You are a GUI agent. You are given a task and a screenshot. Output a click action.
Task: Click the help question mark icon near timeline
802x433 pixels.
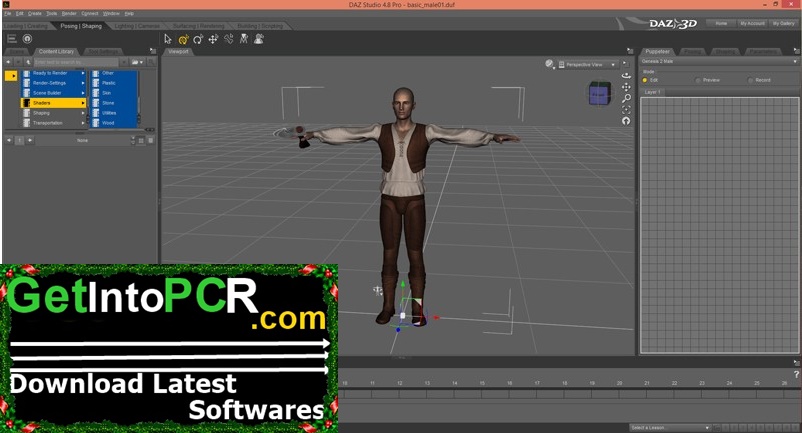[x=796, y=375]
